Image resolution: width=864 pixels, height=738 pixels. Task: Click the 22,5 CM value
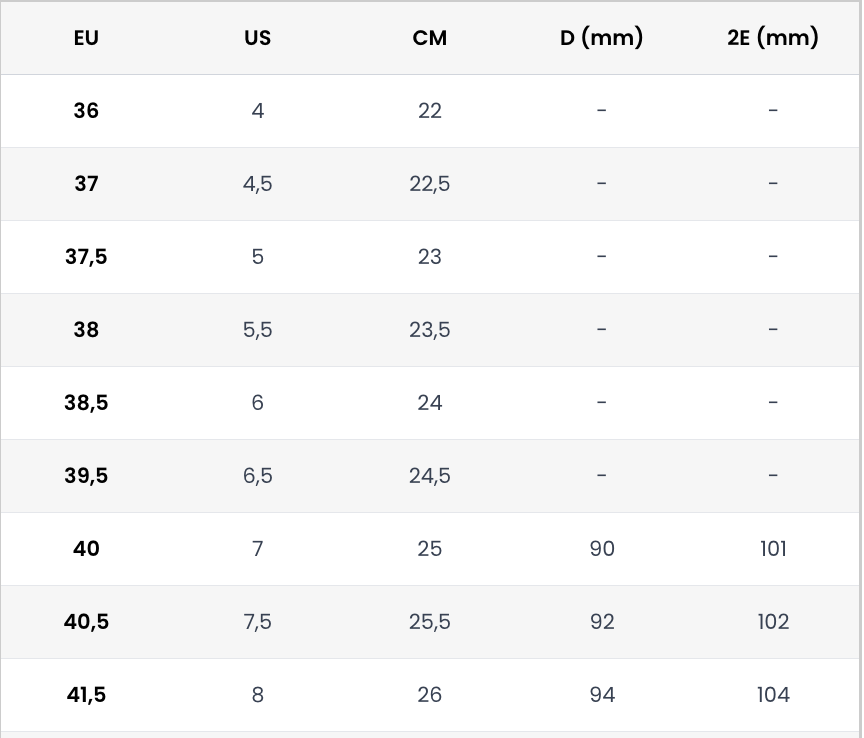[429, 184]
